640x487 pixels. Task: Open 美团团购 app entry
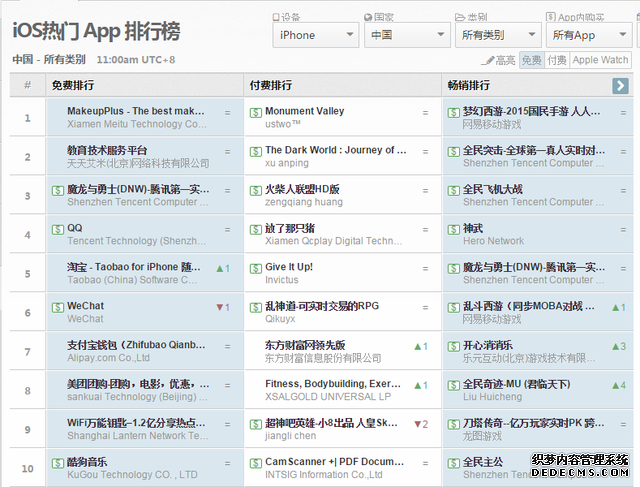[x=138, y=384]
